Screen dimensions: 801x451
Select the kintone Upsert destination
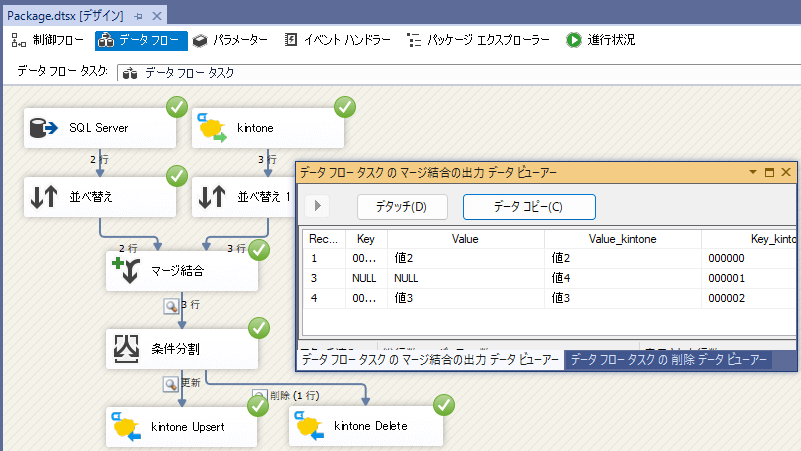181,427
